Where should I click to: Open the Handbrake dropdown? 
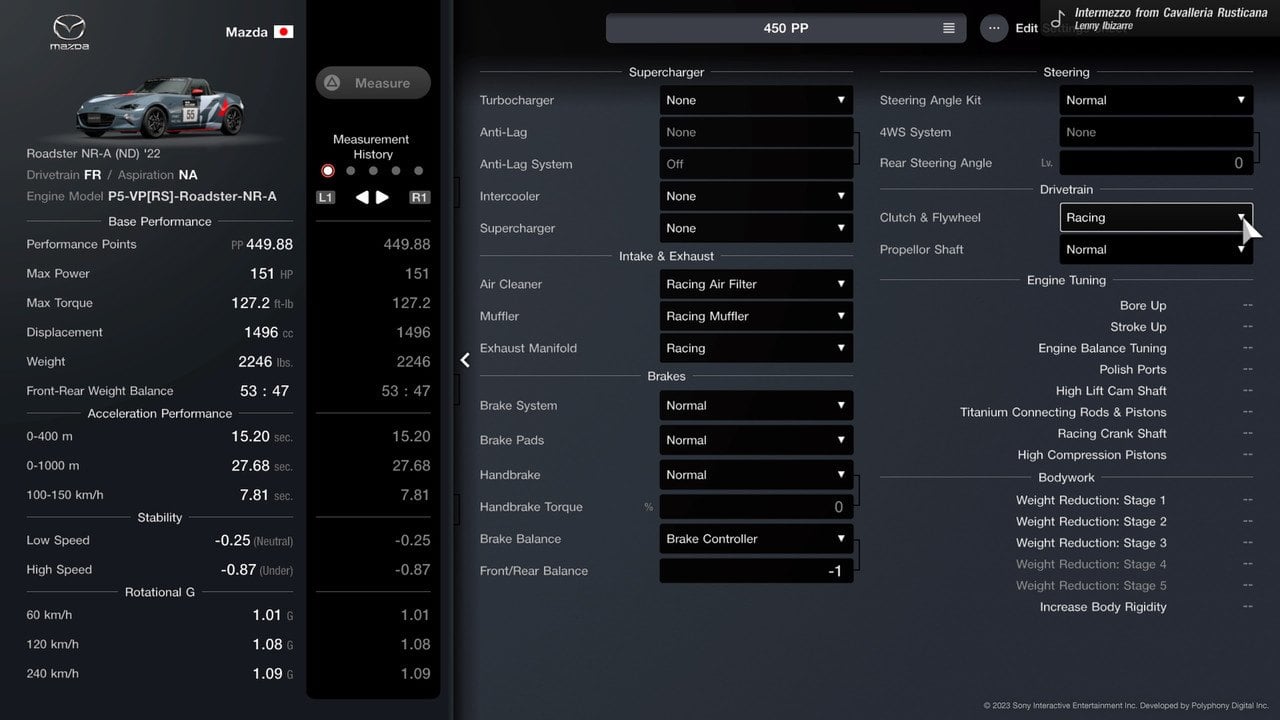point(756,475)
